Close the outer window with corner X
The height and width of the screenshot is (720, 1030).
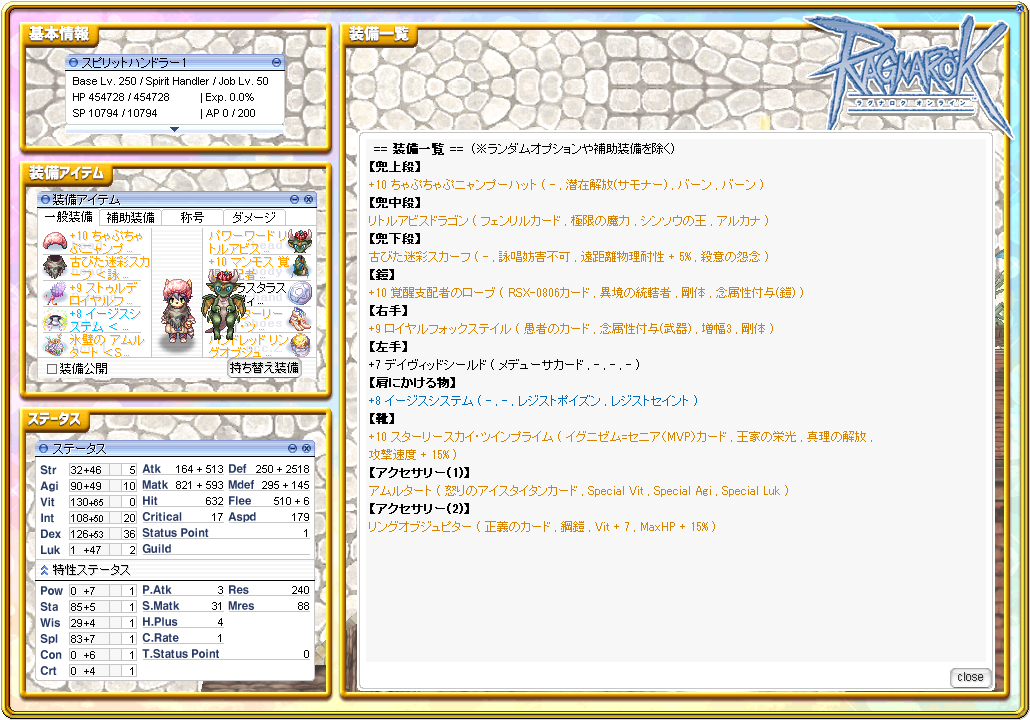(1019, 7)
